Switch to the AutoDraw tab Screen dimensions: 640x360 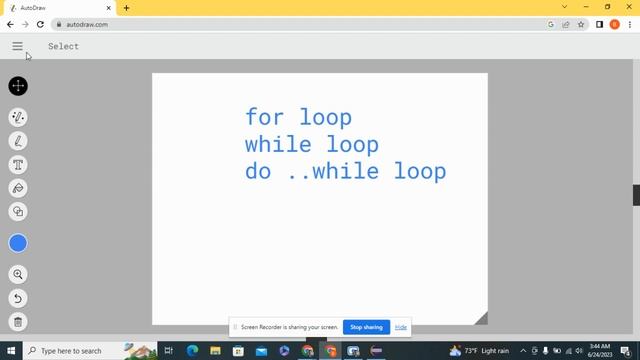[60, 8]
